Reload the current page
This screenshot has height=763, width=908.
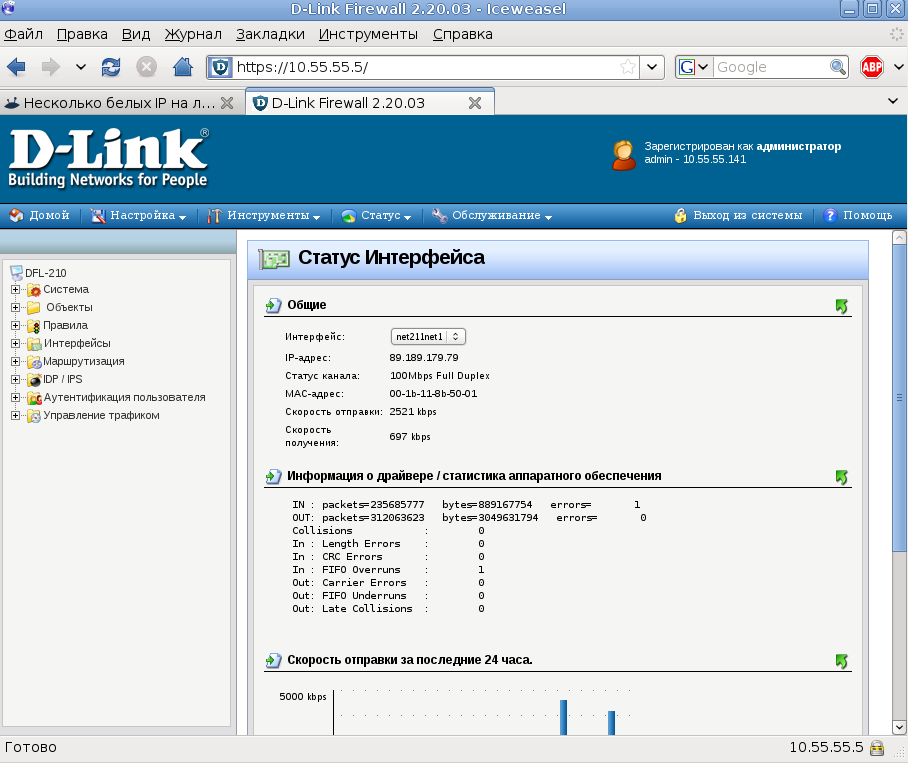[111, 67]
